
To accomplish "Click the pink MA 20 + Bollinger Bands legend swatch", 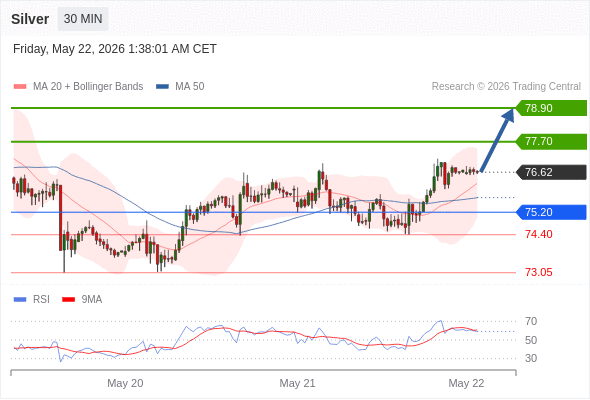I will point(20,87).
